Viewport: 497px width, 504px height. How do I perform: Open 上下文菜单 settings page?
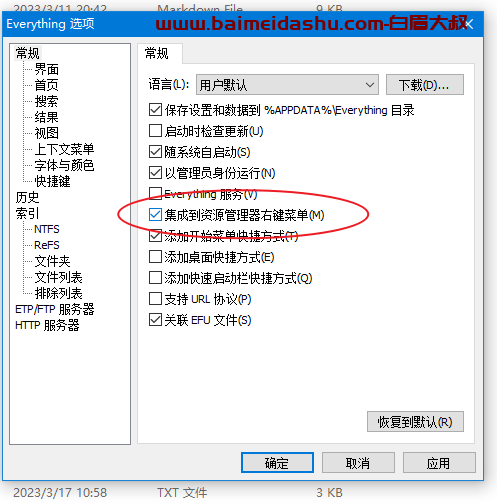pyautogui.click(x=64, y=149)
